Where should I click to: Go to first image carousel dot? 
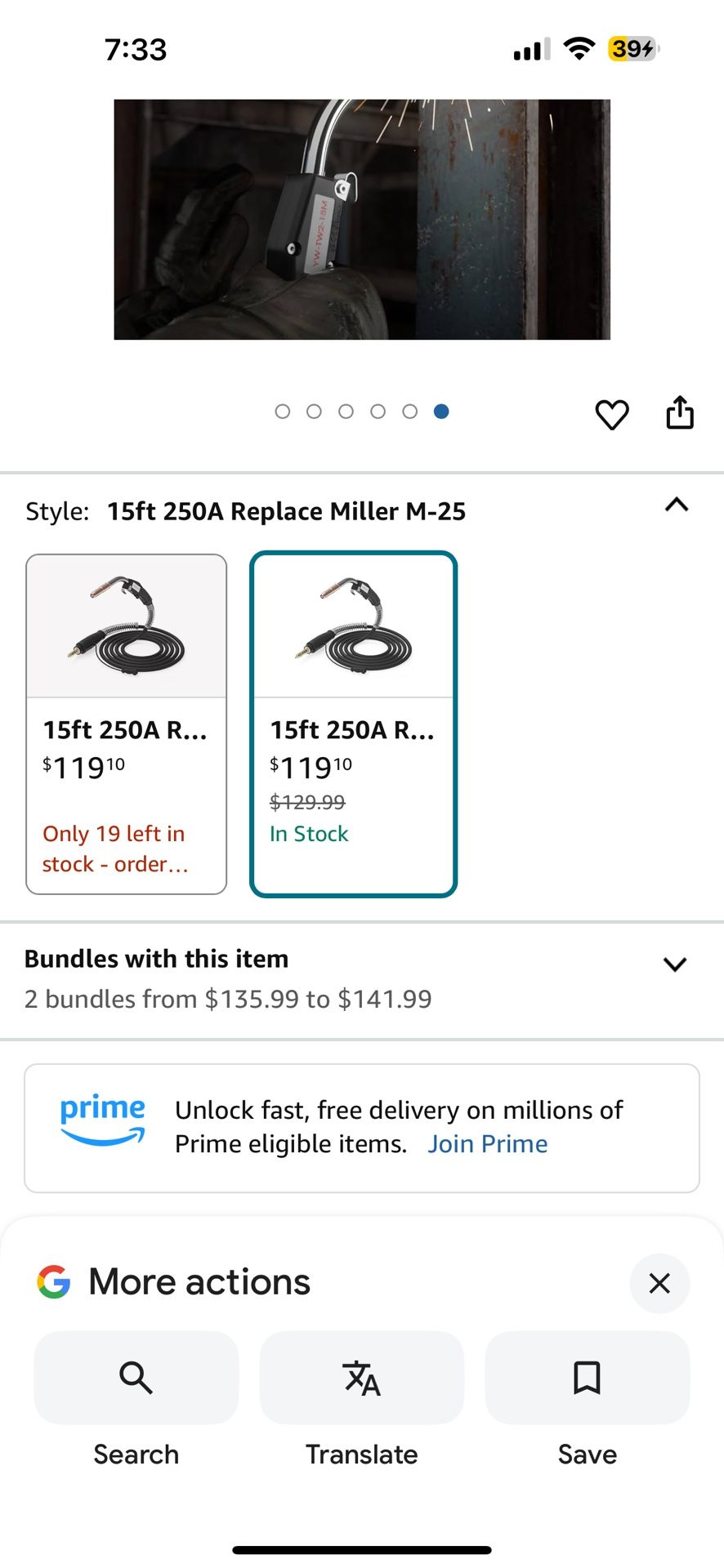pyautogui.click(x=283, y=412)
